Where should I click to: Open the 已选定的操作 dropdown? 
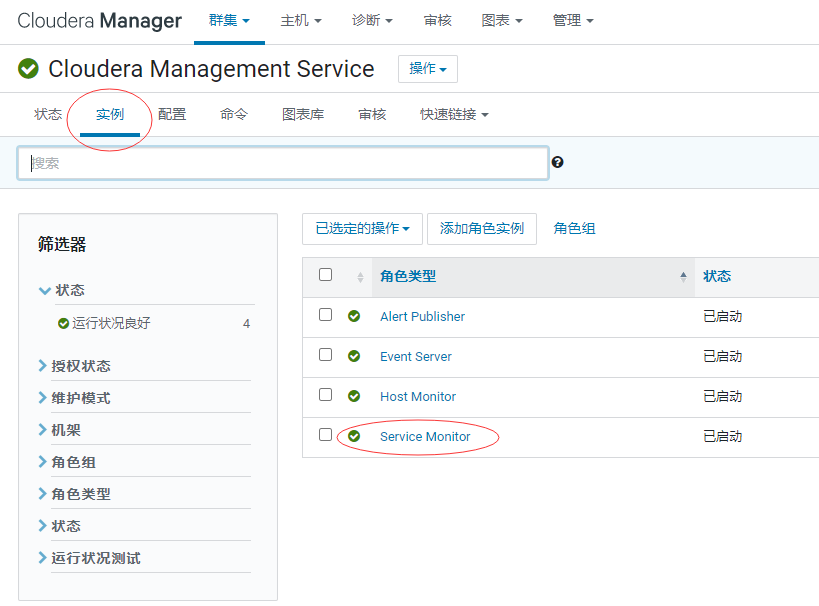pos(362,229)
